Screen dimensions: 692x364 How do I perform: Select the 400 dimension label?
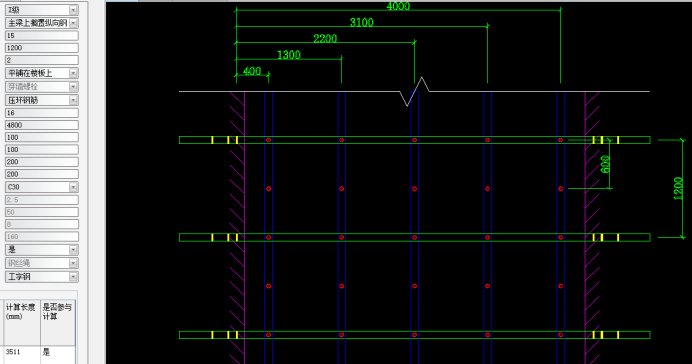pyautogui.click(x=252, y=71)
